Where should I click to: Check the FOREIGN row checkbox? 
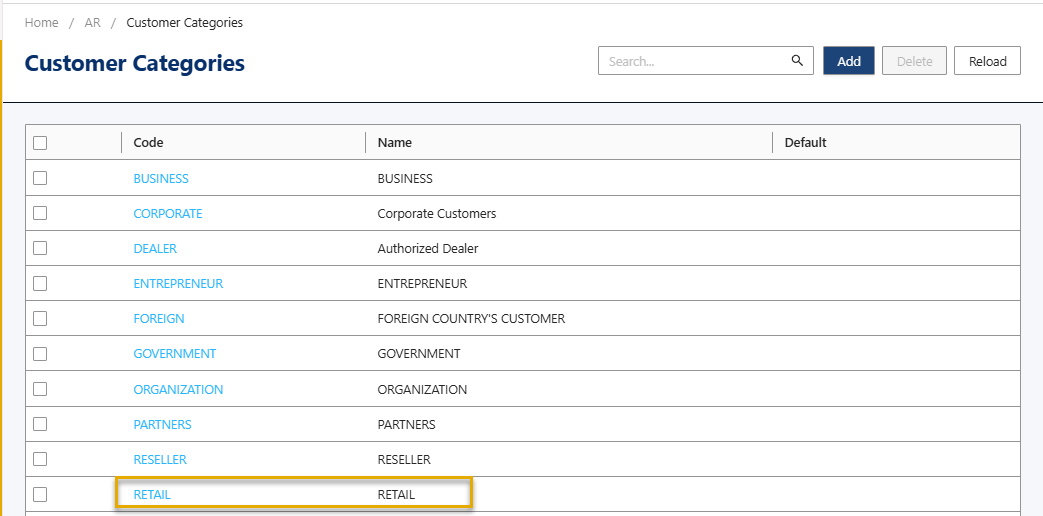click(x=40, y=319)
